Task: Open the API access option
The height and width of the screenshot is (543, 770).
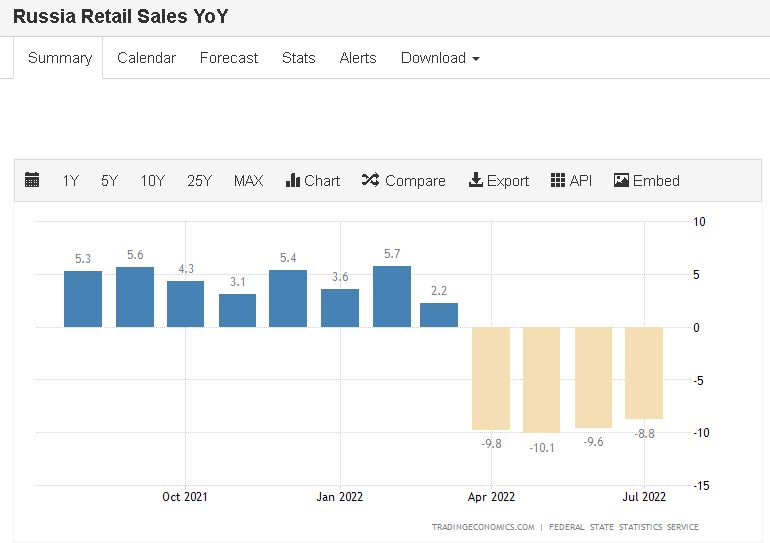Action: pos(571,181)
